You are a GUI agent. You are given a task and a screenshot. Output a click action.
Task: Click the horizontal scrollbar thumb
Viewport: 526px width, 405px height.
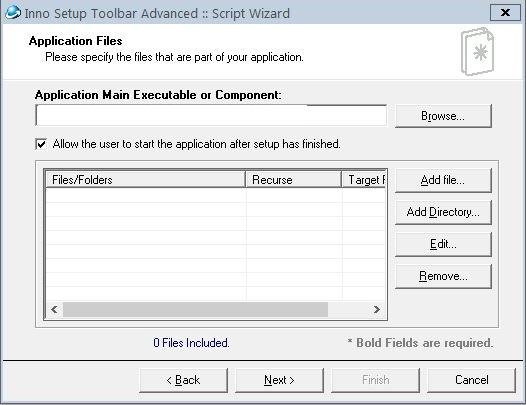(x=195, y=309)
